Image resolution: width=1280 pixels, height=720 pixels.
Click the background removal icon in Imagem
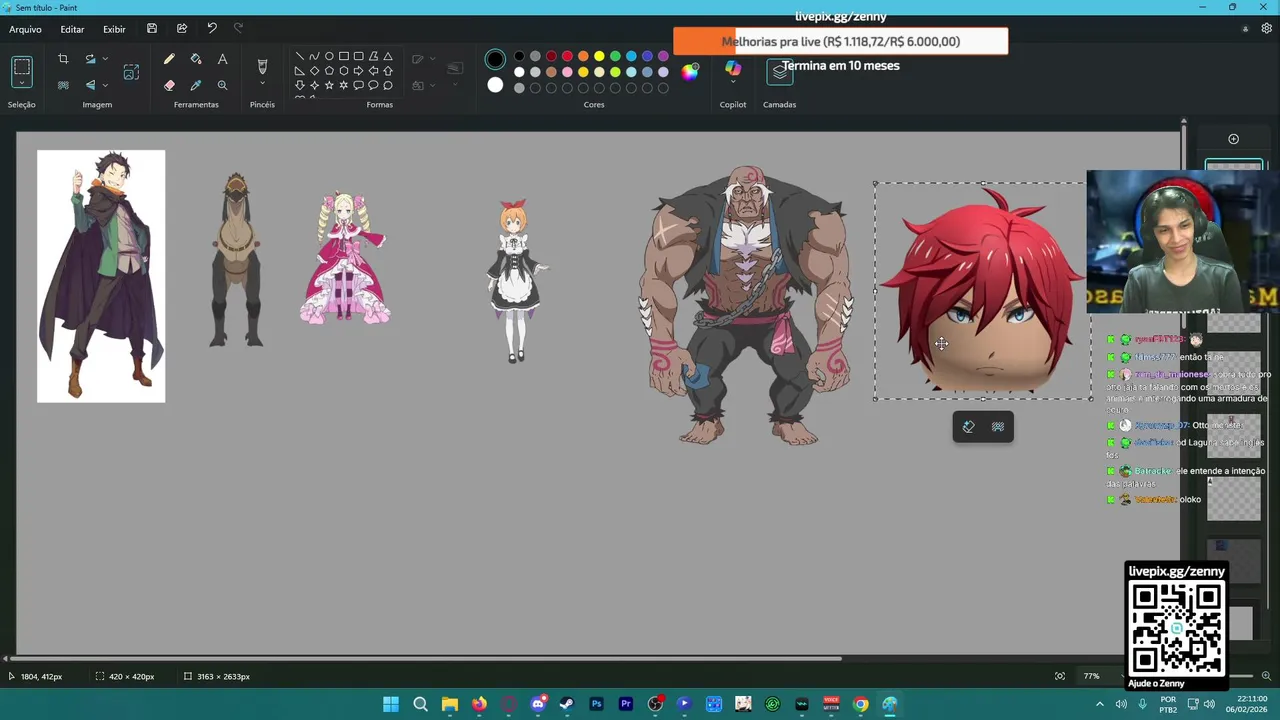coord(63,85)
